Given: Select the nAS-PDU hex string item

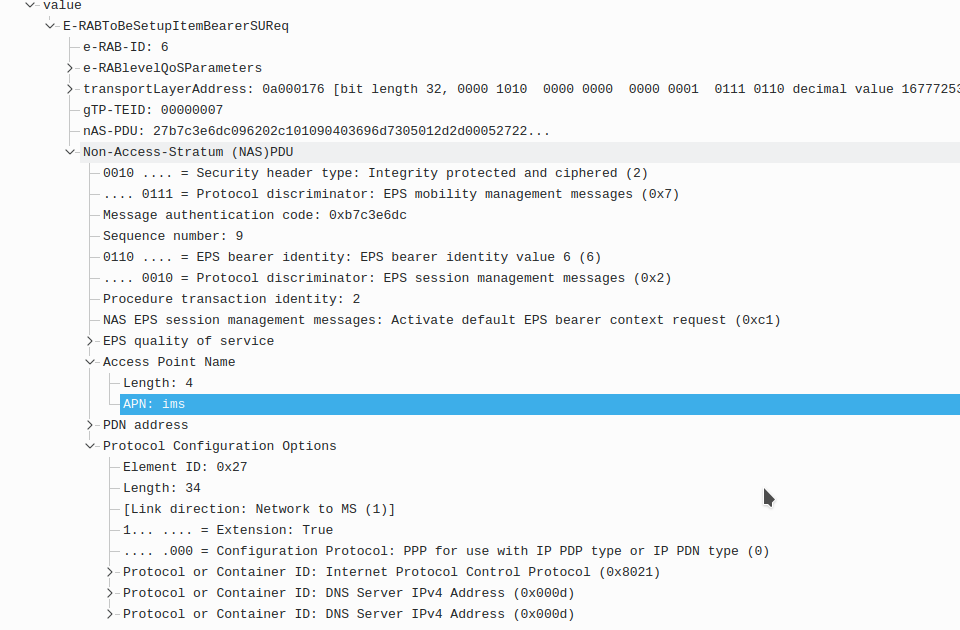Looking at the screenshot, I should tap(250, 130).
